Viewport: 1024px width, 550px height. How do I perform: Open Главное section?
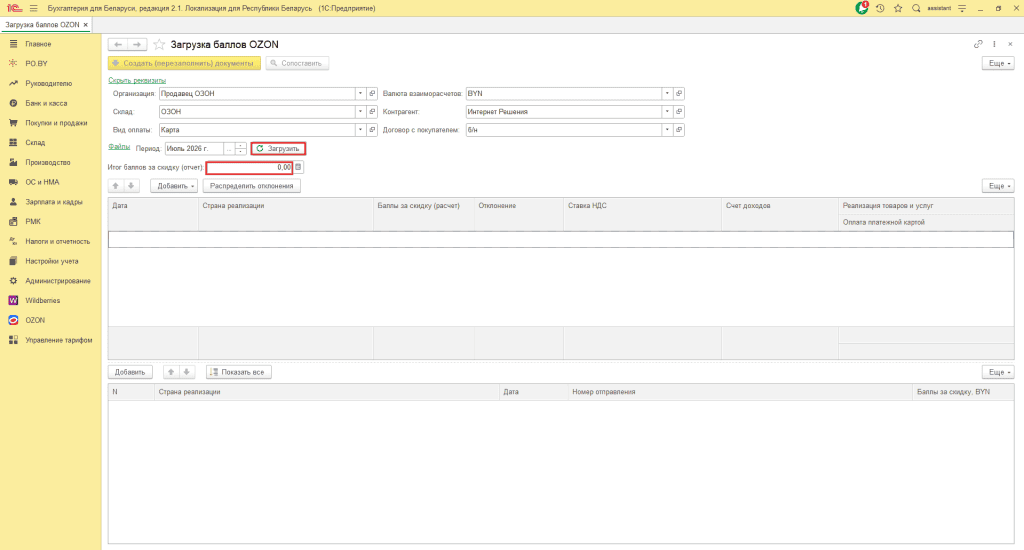38,44
